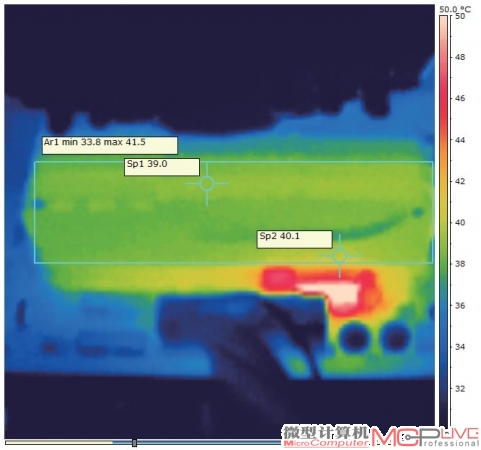Select the Ar1 min max measurement label

(110, 145)
